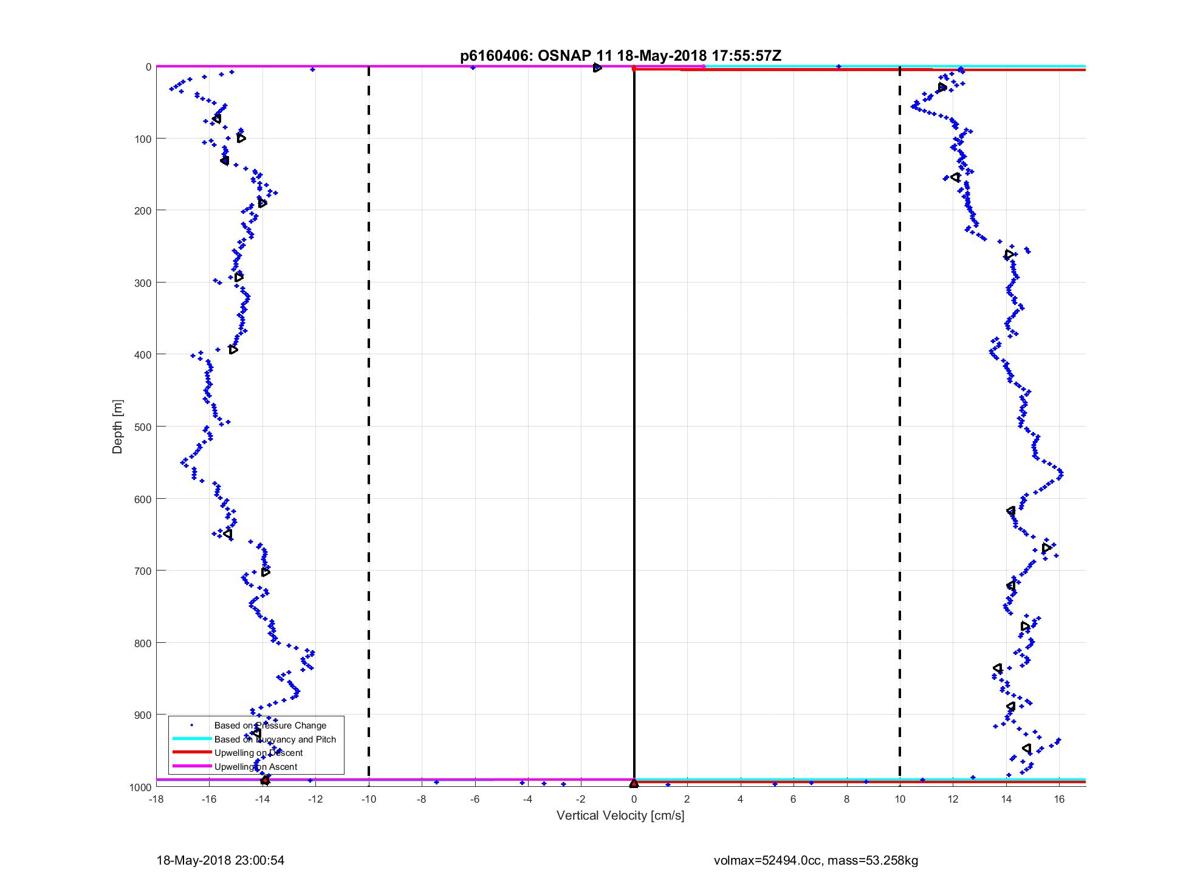Click depth-axis tick label 700

coord(142,571)
